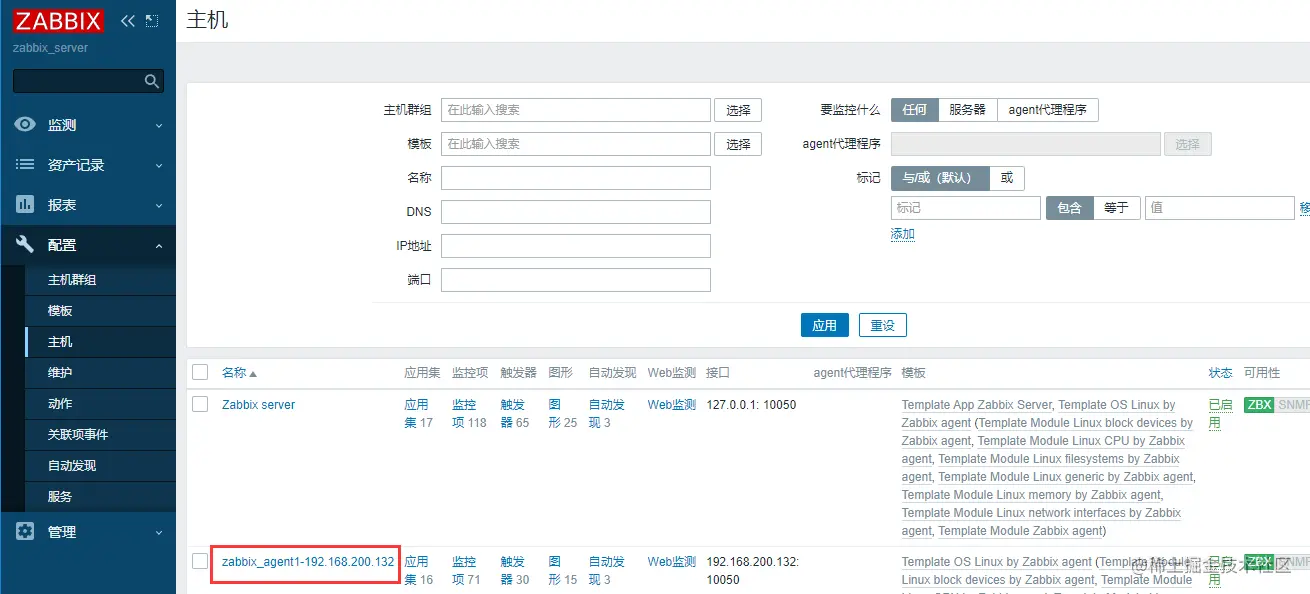Click the 监测 eye icon
Viewport: 1310px width, 594px height.
pyautogui.click(x=25, y=125)
